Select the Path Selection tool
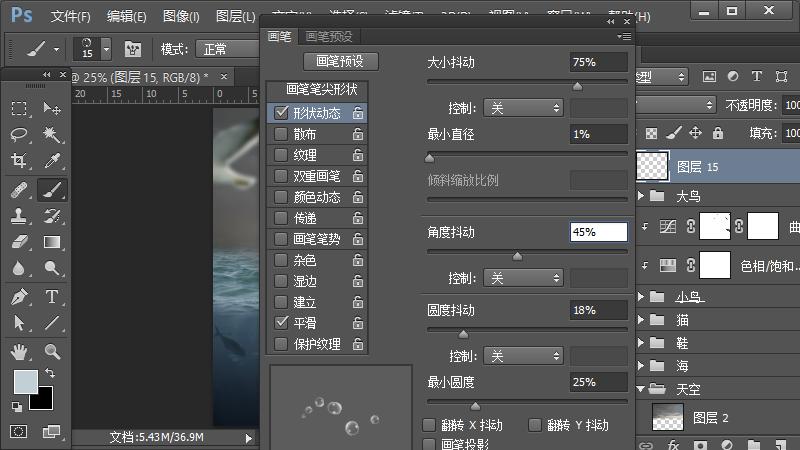800x450 pixels. coord(19,322)
